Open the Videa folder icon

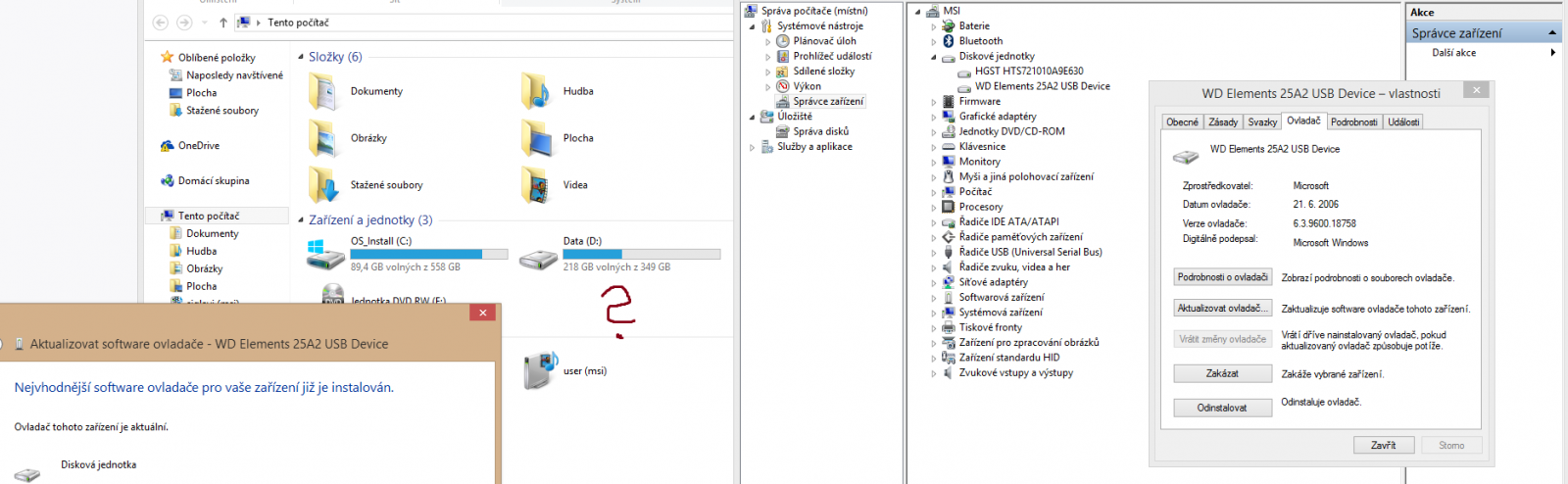click(536, 185)
